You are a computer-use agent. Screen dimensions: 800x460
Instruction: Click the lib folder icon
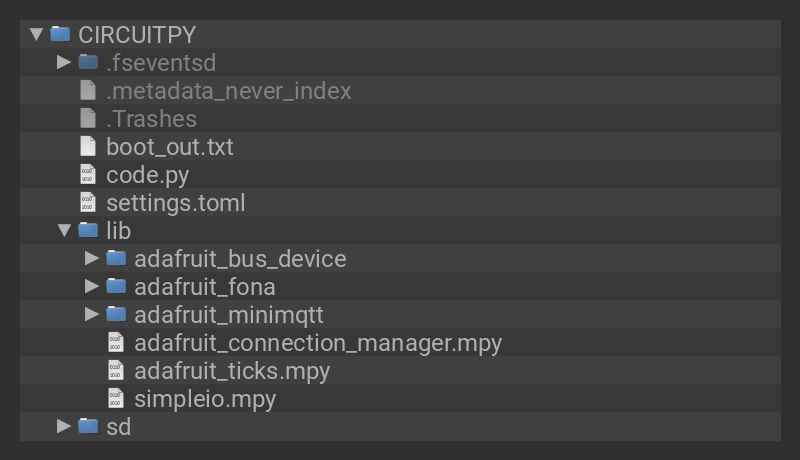tap(88, 231)
